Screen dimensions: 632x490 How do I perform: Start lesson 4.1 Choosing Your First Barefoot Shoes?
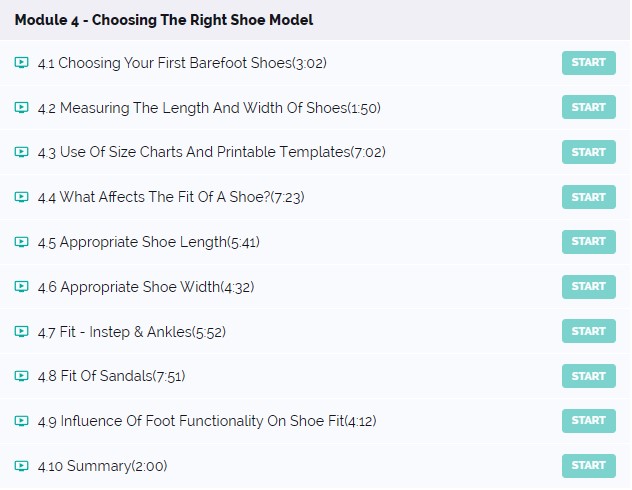(x=588, y=63)
